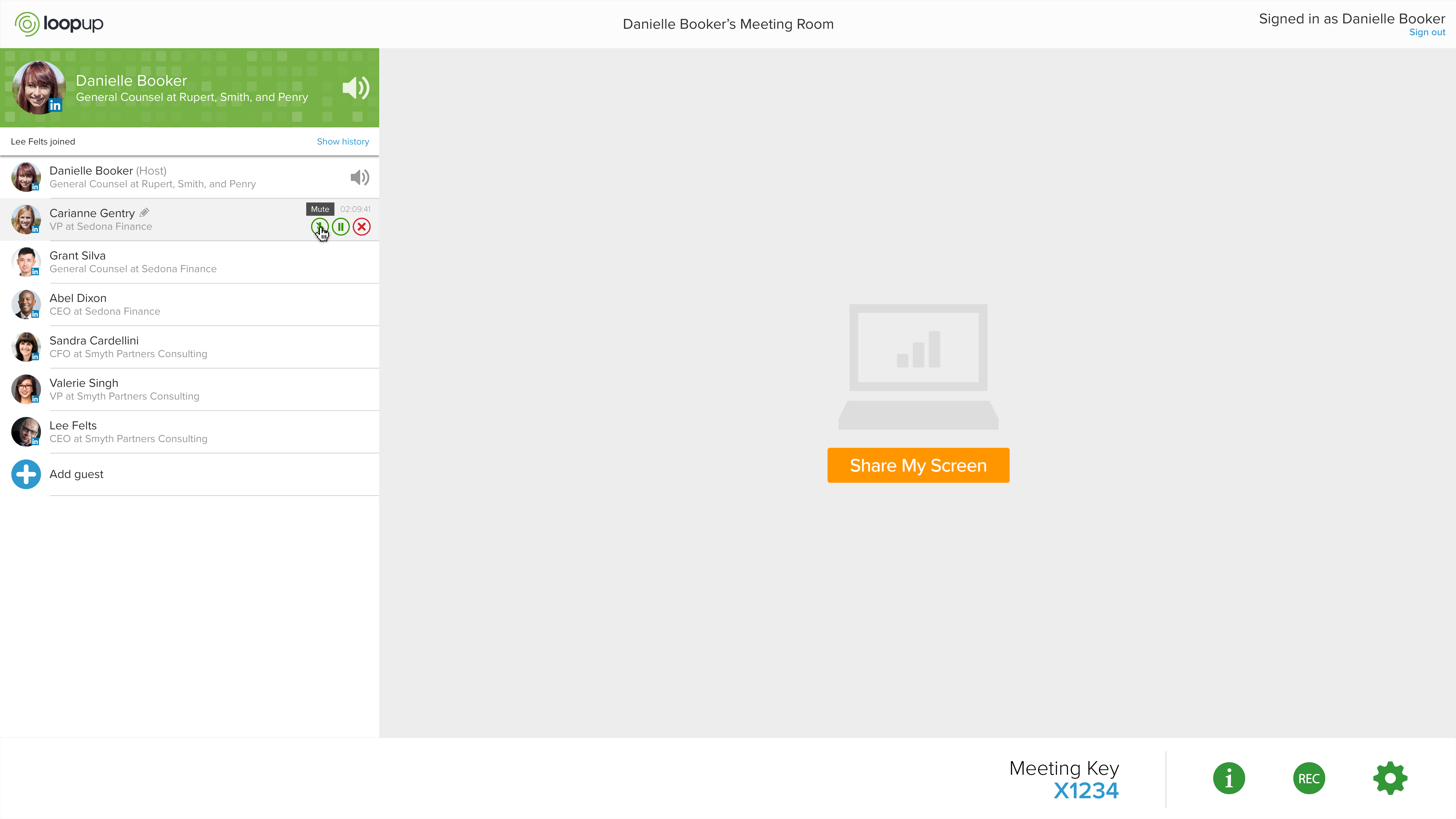1456x819 pixels.
Task: Open the meeting info icon
Action: [x=1229, y=778]
